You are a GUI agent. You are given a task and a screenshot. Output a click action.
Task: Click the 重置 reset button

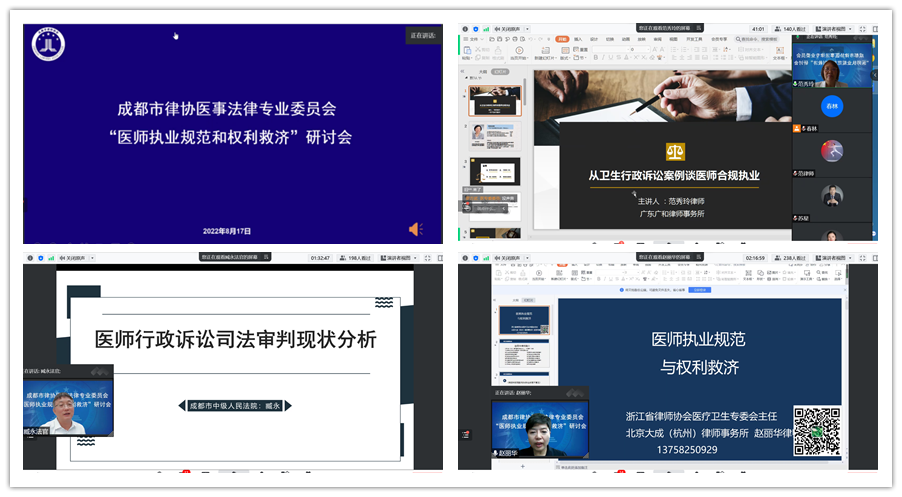[x=580, y=49]
